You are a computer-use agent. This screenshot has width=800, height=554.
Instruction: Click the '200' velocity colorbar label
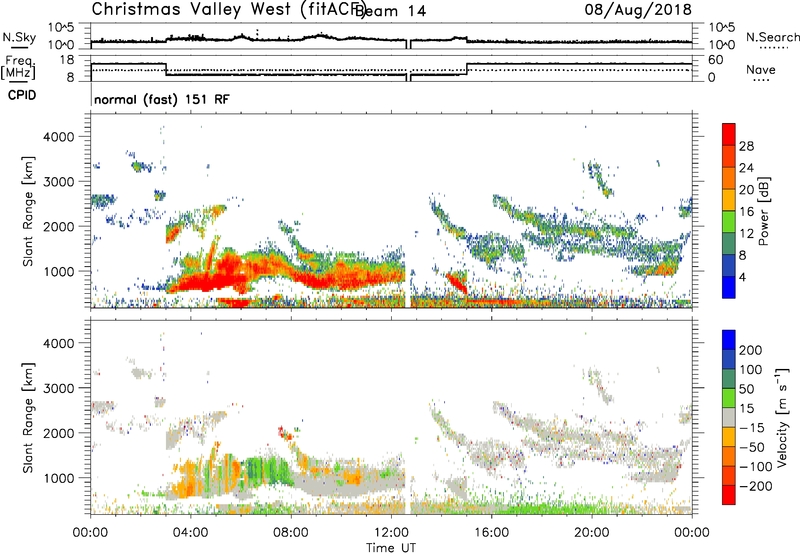[x=751, y=350]
